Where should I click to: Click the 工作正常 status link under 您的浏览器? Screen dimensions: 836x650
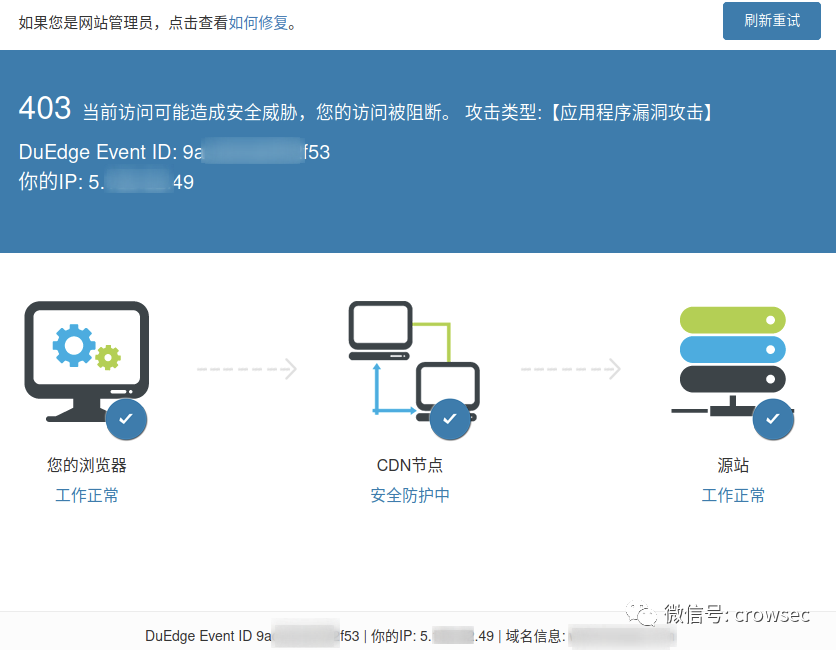point(86,495)
